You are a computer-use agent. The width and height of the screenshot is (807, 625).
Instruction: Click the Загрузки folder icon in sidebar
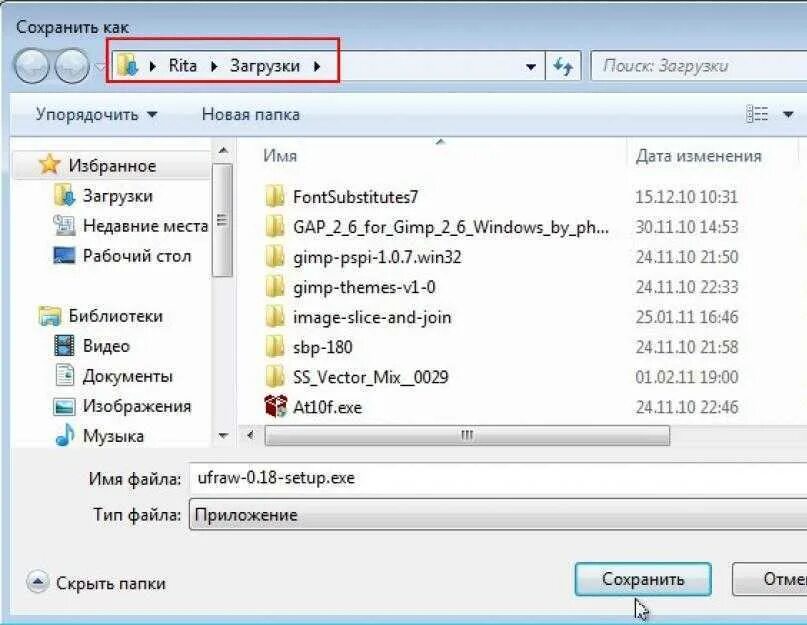[x=64, y=195]
